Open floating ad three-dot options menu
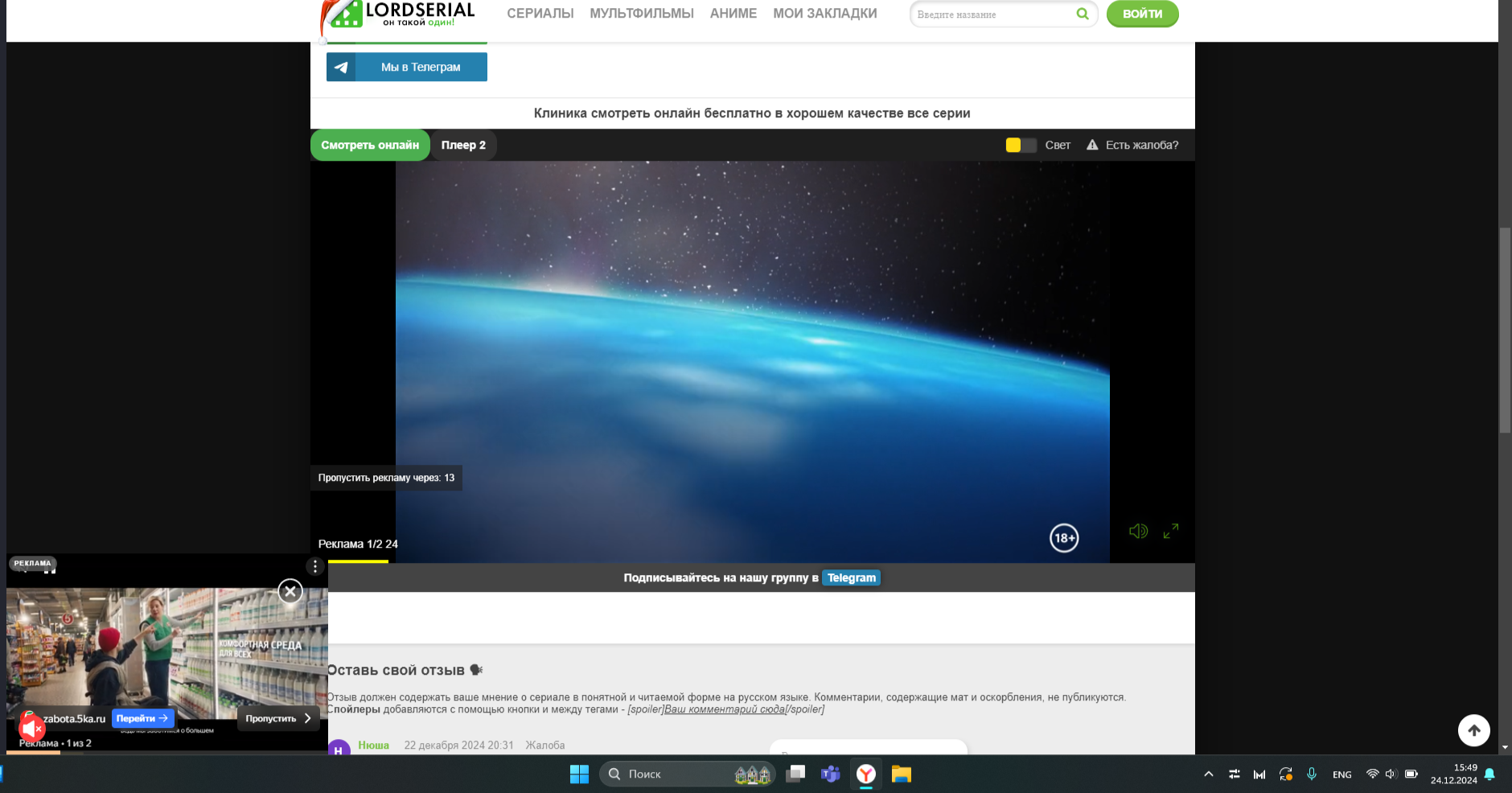1512x793 pixels. click(x=315, y=566)
